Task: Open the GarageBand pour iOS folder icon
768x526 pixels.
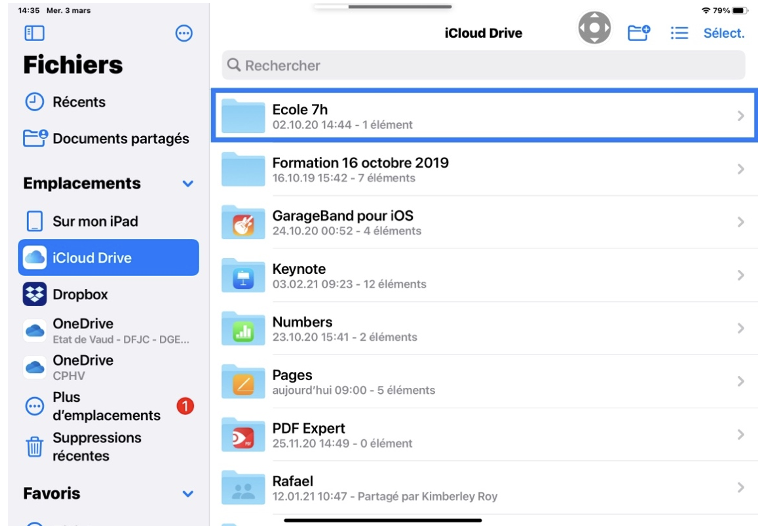Action: [243, 222]
